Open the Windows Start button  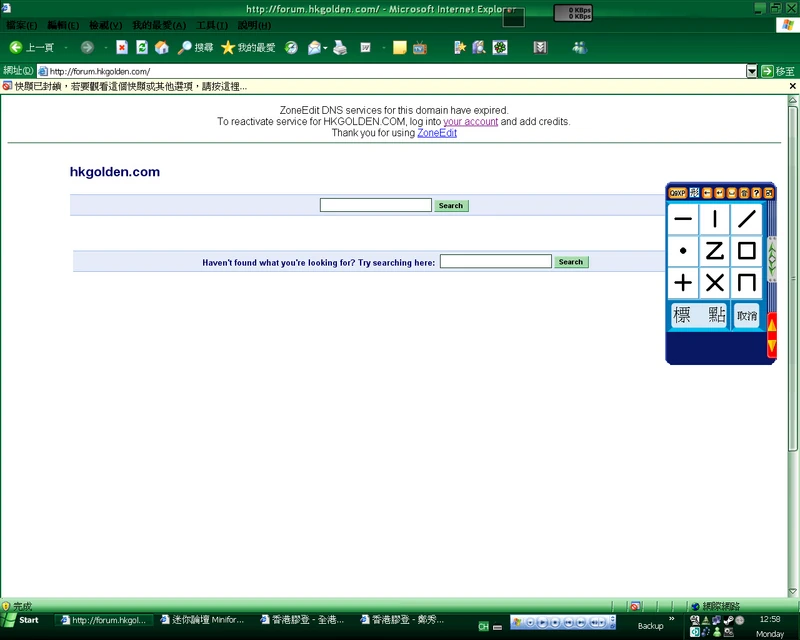[20, 620]
